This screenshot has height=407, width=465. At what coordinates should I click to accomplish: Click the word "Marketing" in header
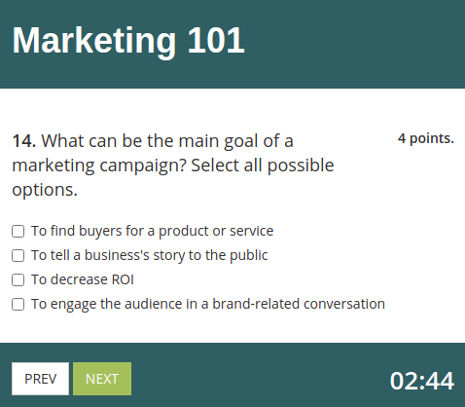[x=94, y=42]
